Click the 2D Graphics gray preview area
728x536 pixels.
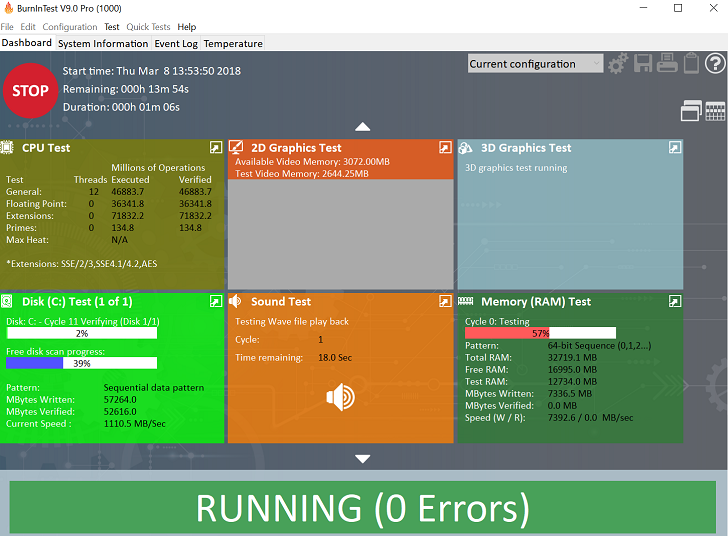coord(340,234)
